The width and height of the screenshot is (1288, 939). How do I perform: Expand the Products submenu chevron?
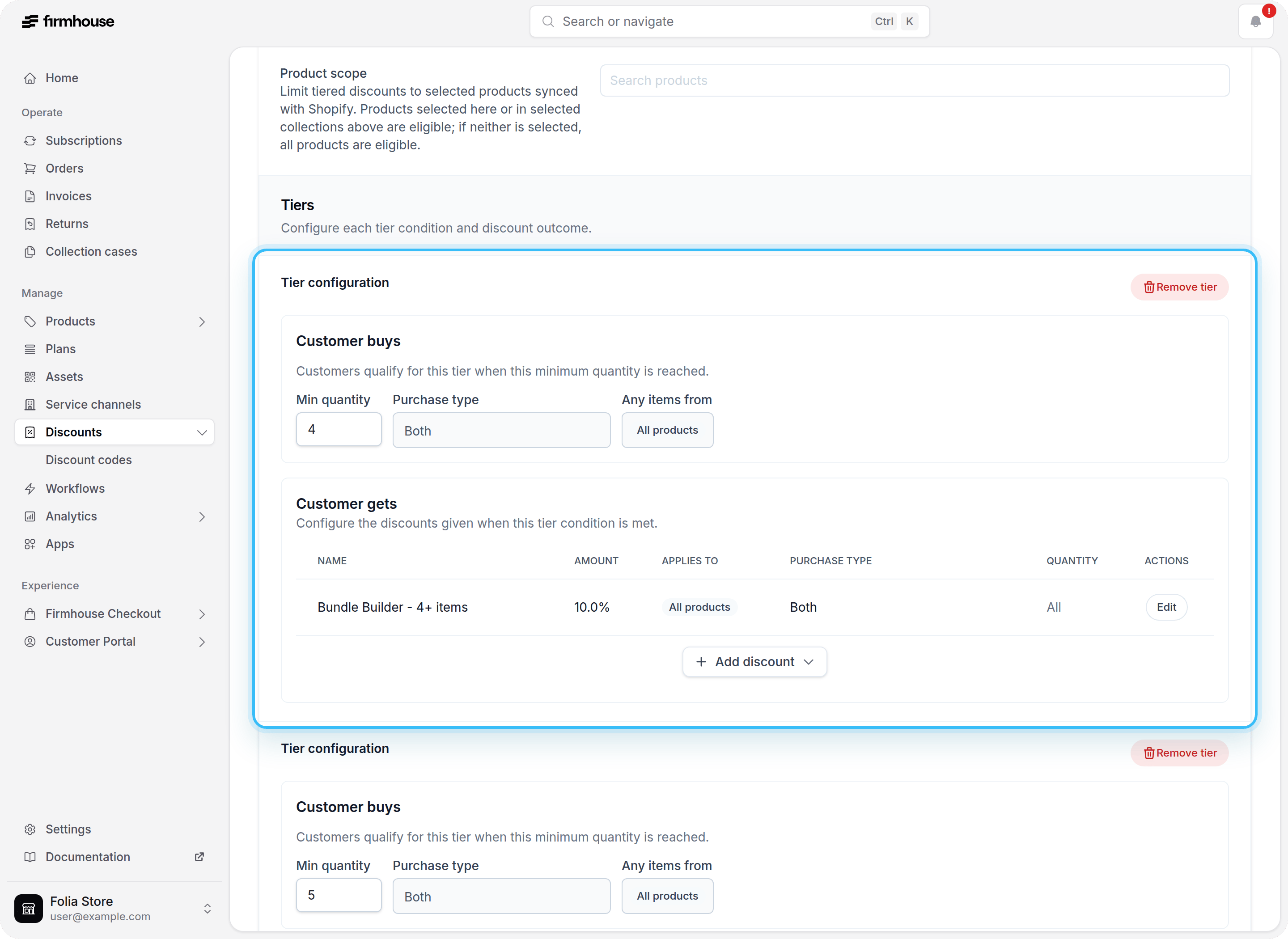(202, 321)
